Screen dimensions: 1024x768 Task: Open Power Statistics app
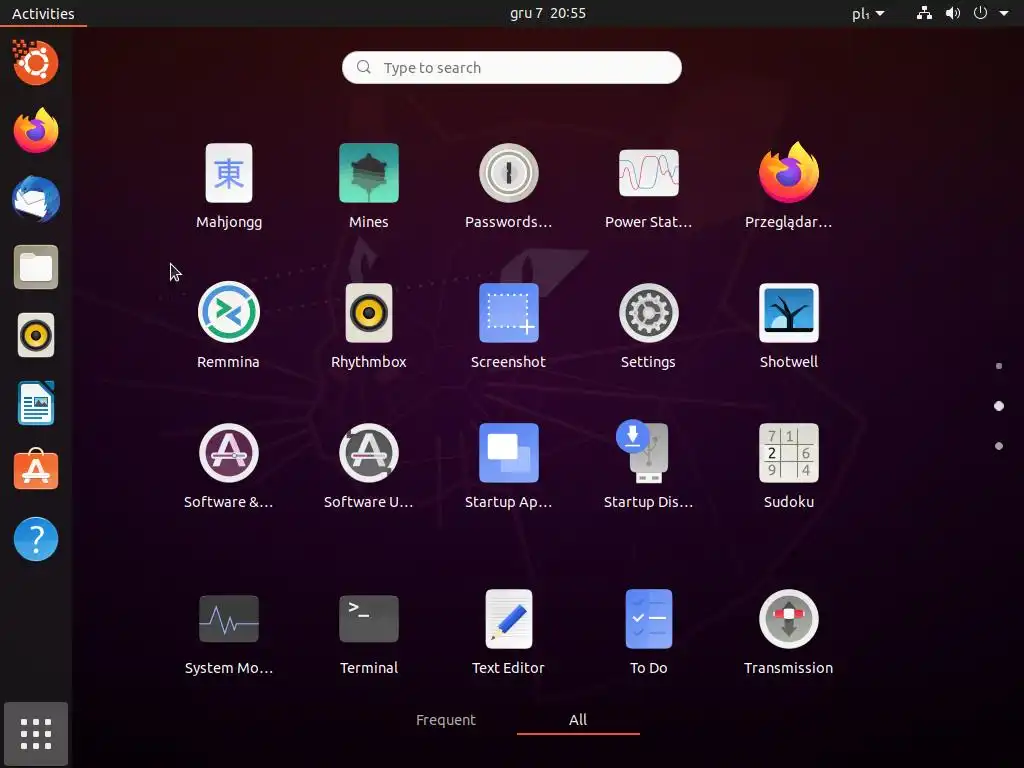[x=648, y=185]
